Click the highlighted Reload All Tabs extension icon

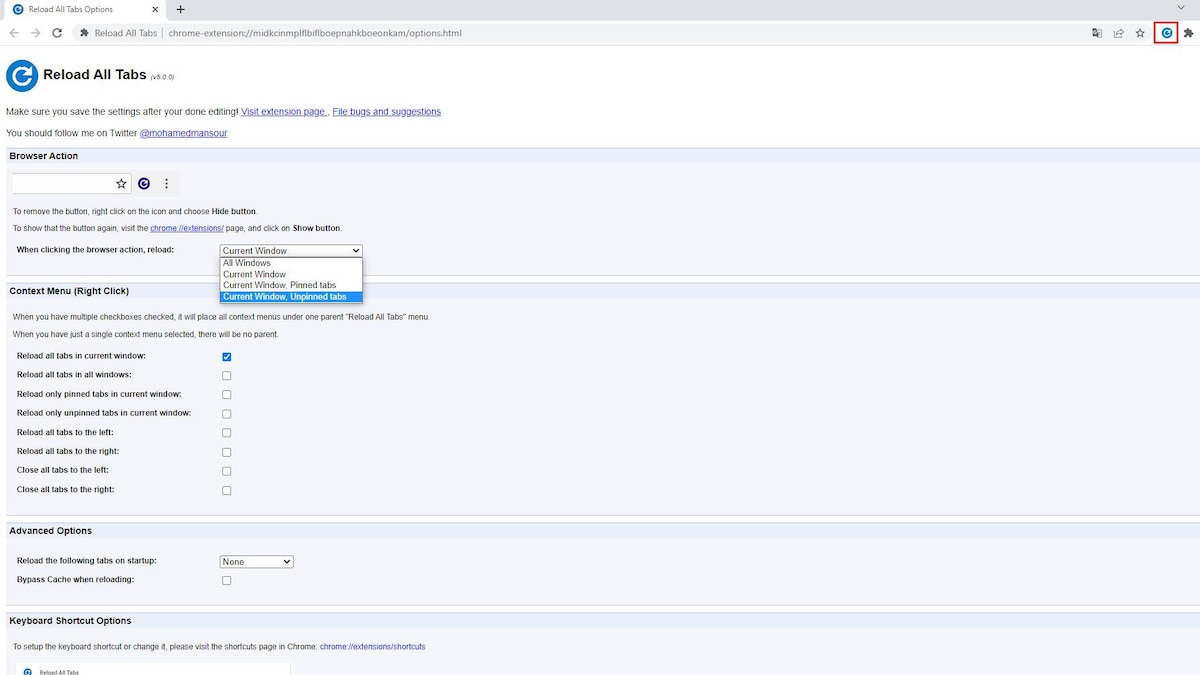(1166, 32)
